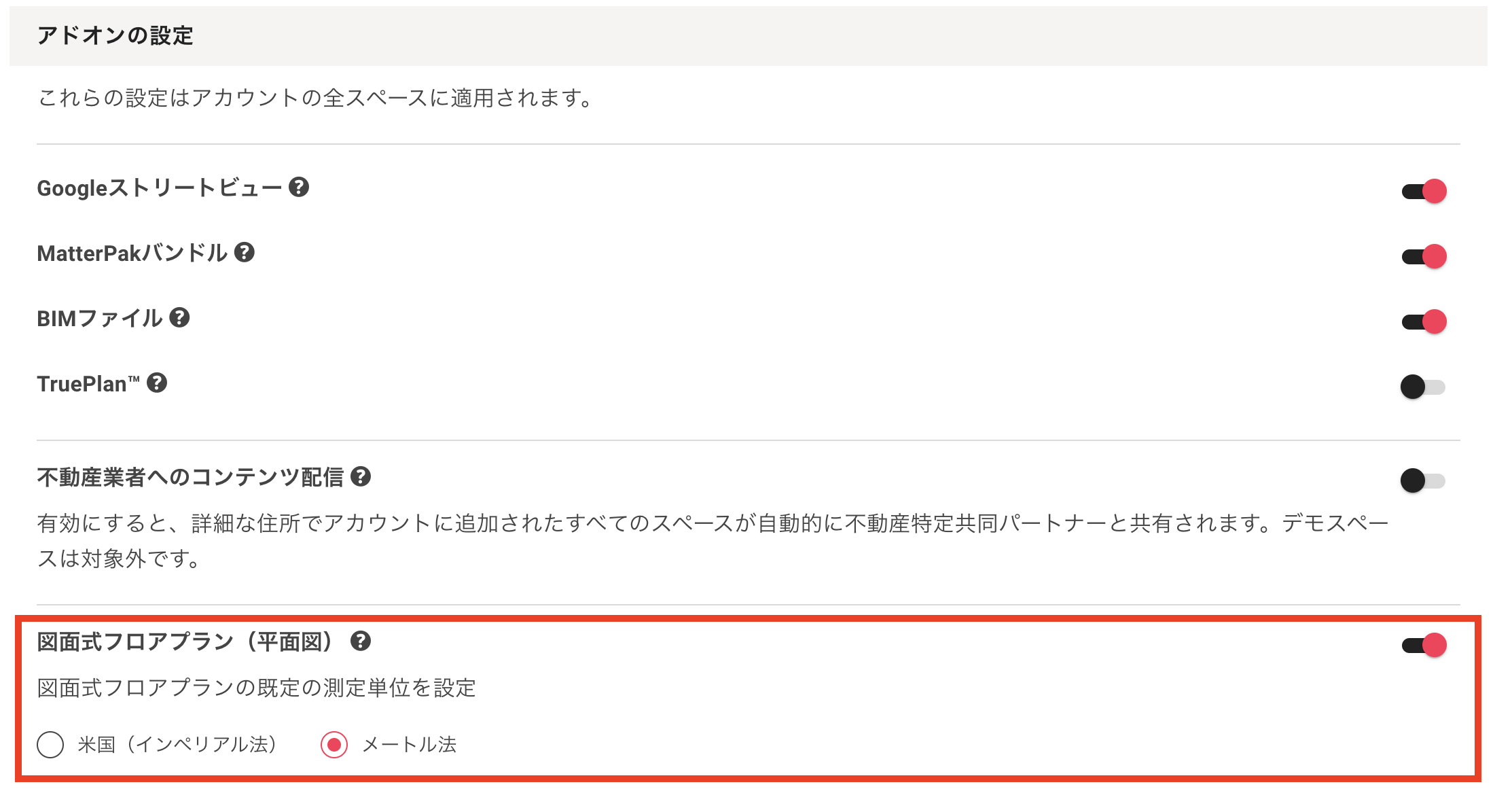Enable the TruePlan toggle
1512x810 pixels.
(x=1423, y=387)
